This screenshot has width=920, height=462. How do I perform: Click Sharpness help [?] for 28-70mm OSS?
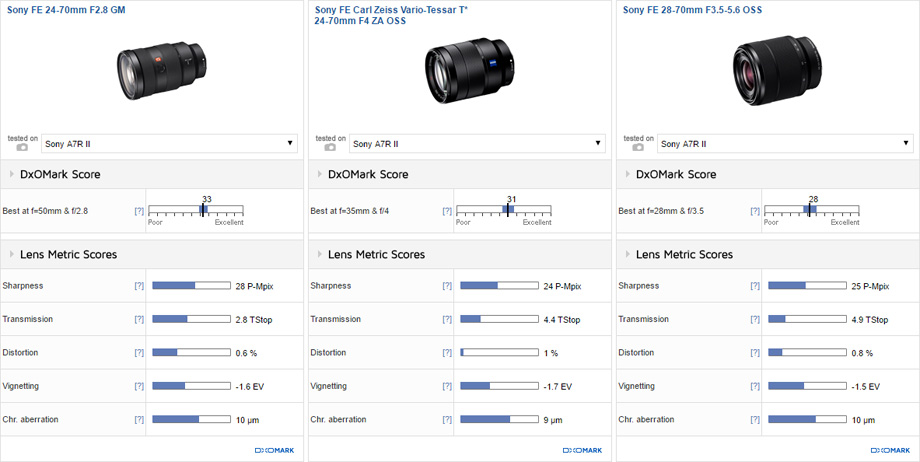pyautogui.click(x=755, y=286)
